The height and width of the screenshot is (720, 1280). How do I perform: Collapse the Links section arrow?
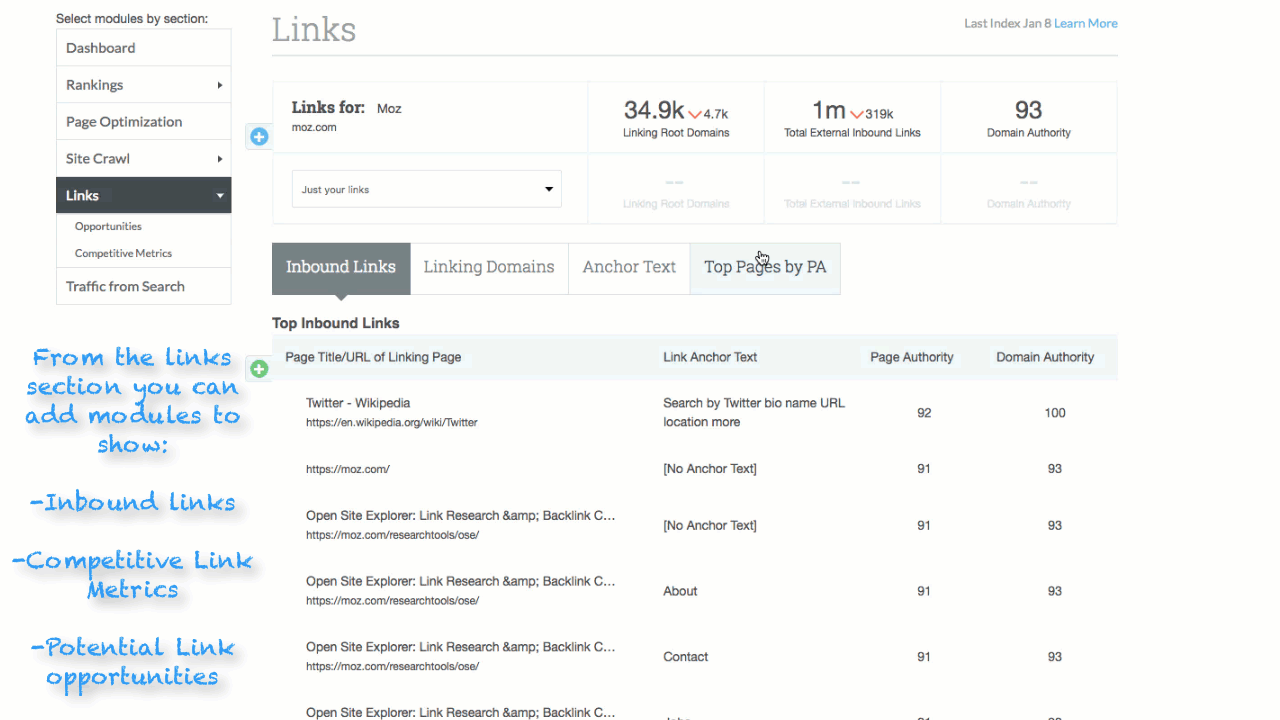click(x=220, y=196)
